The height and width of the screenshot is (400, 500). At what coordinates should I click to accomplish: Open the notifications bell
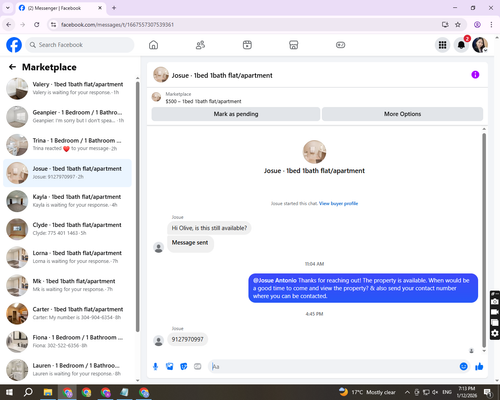click(461, 45)
